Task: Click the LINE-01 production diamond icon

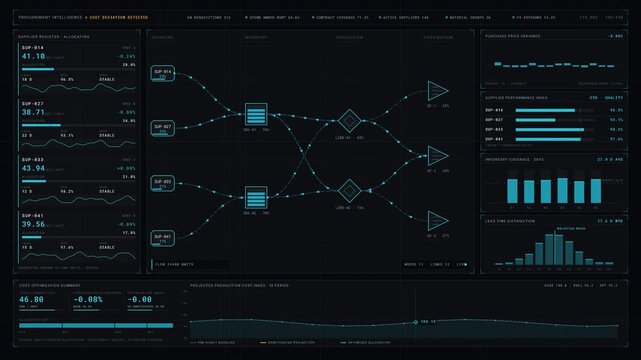Action: [x=349, y=121]
